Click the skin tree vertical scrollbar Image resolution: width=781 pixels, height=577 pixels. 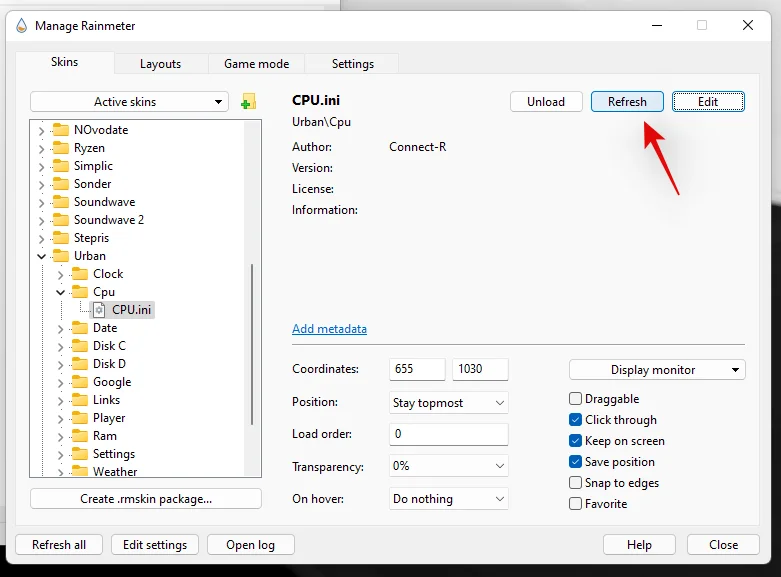tap(252, 344)
